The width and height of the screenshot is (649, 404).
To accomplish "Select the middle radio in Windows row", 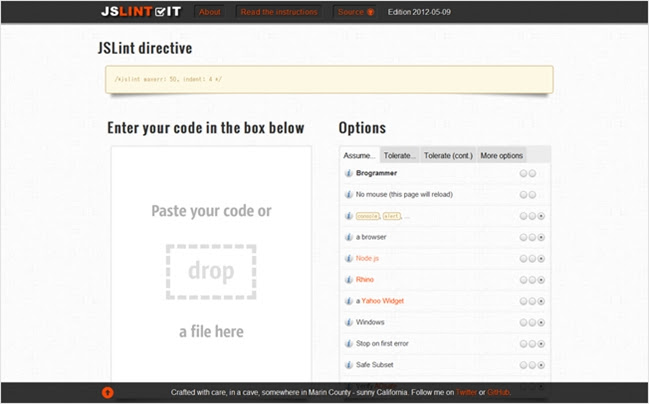I will coord(532,322).
